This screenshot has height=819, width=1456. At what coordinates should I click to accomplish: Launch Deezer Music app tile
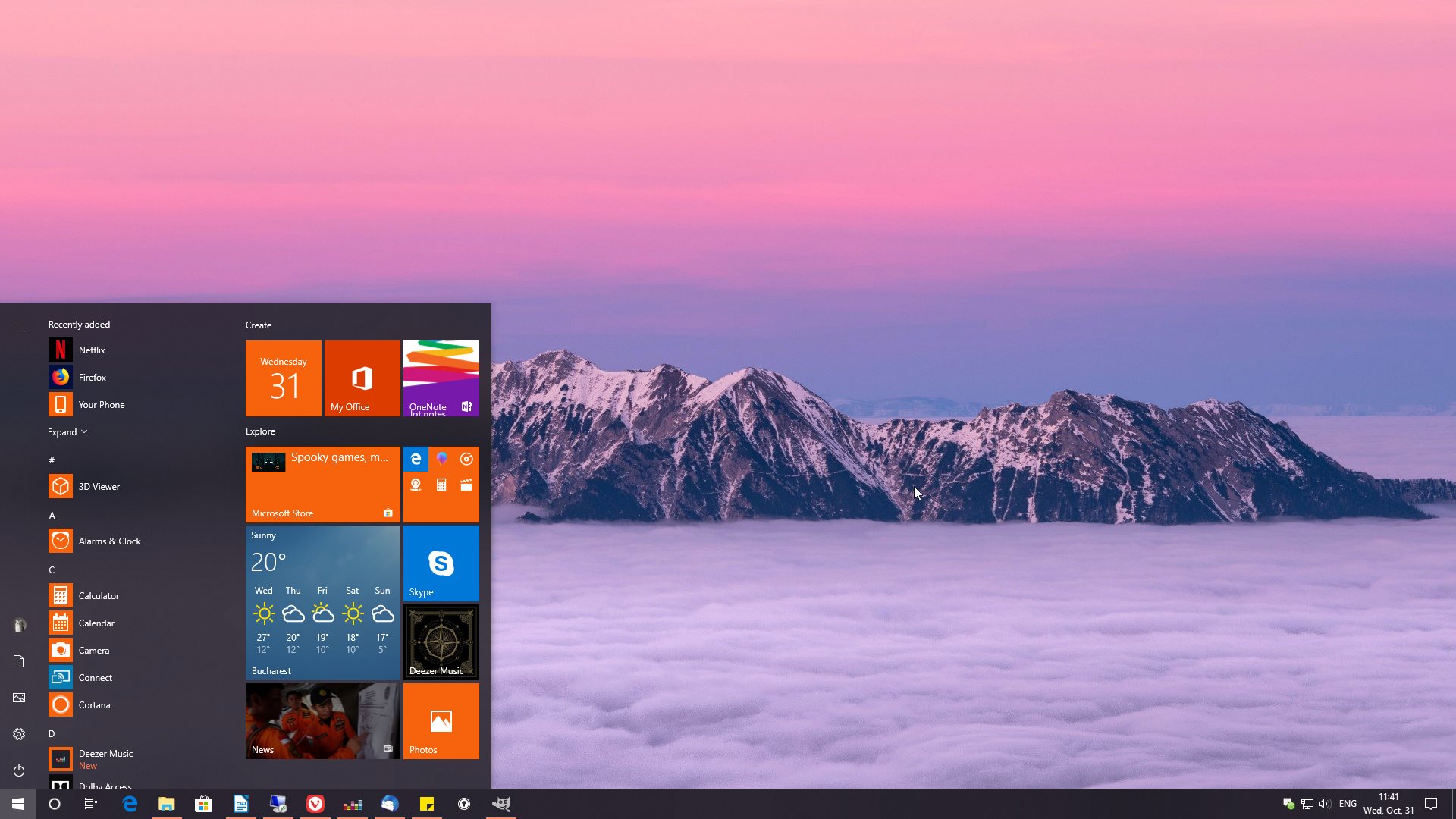[441, 641]
